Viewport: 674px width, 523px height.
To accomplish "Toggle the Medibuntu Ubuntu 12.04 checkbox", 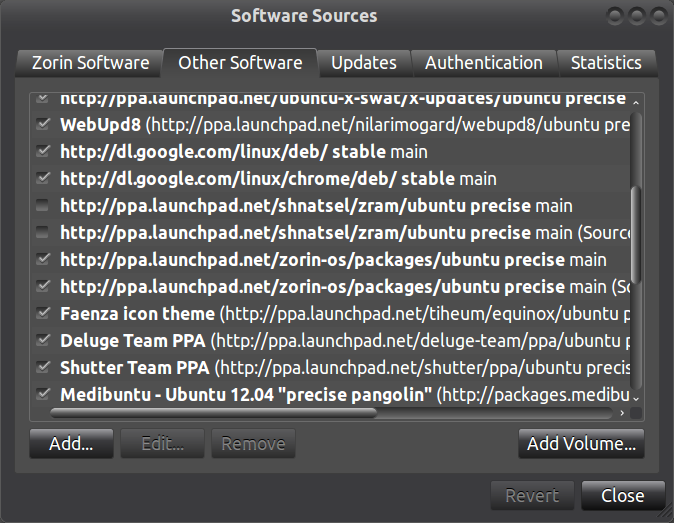I will point(43,395).
